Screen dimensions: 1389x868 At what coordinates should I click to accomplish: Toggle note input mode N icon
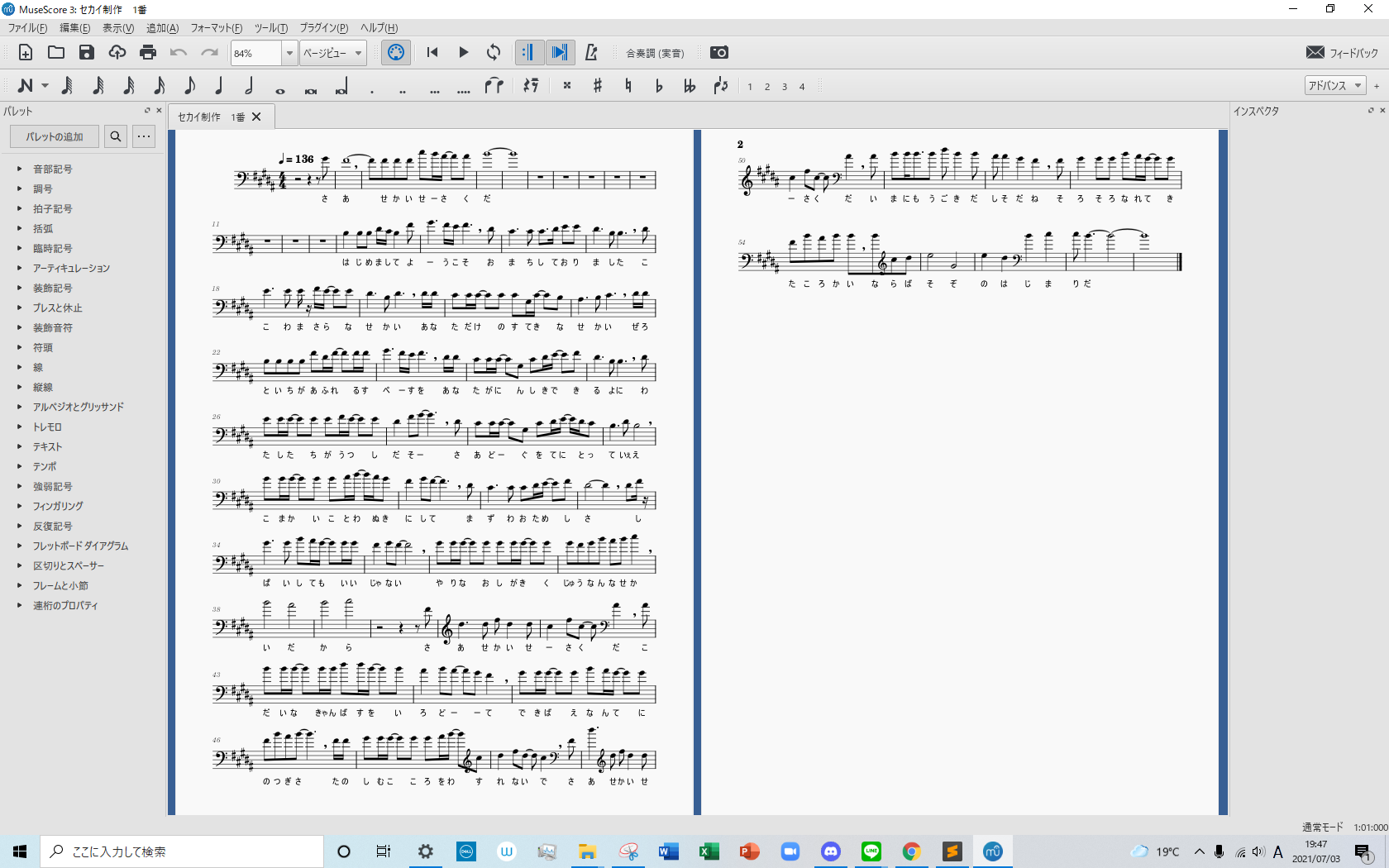(26, 85)
